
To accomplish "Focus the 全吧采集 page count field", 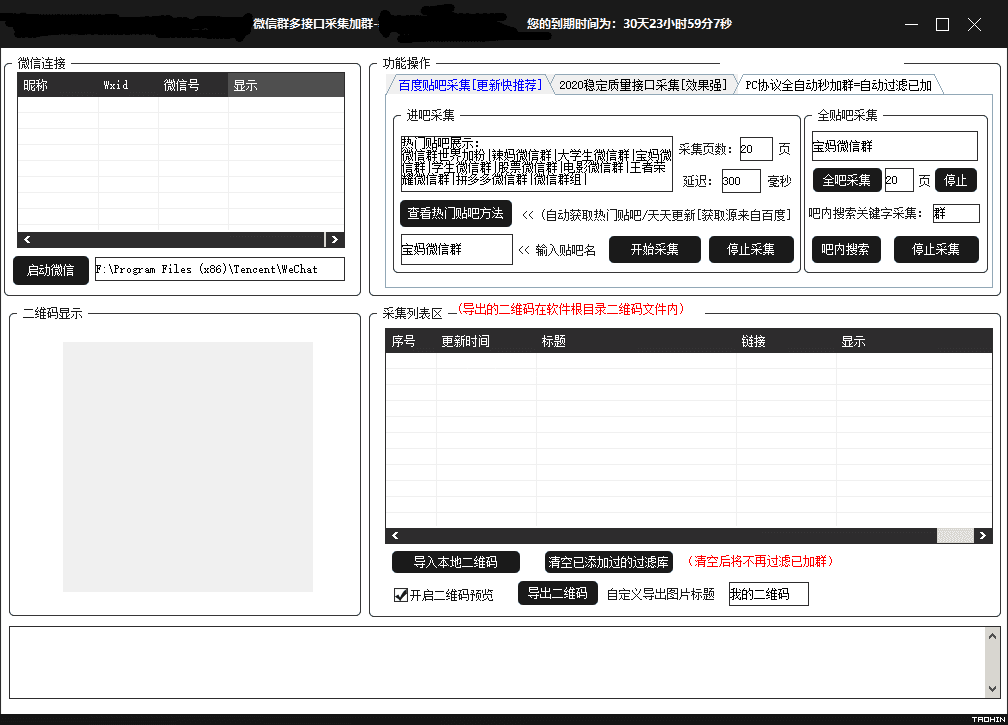I will pyautogui.click(x=899, y=181).
